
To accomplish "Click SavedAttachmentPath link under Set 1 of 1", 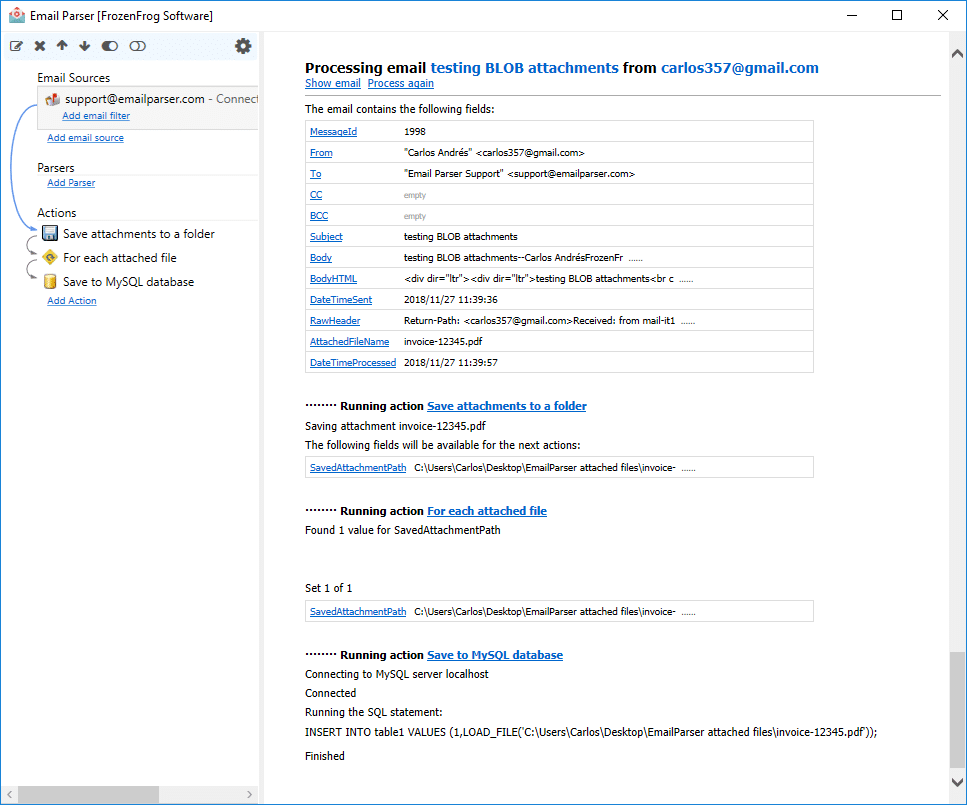I will click(x=358, y=611).
